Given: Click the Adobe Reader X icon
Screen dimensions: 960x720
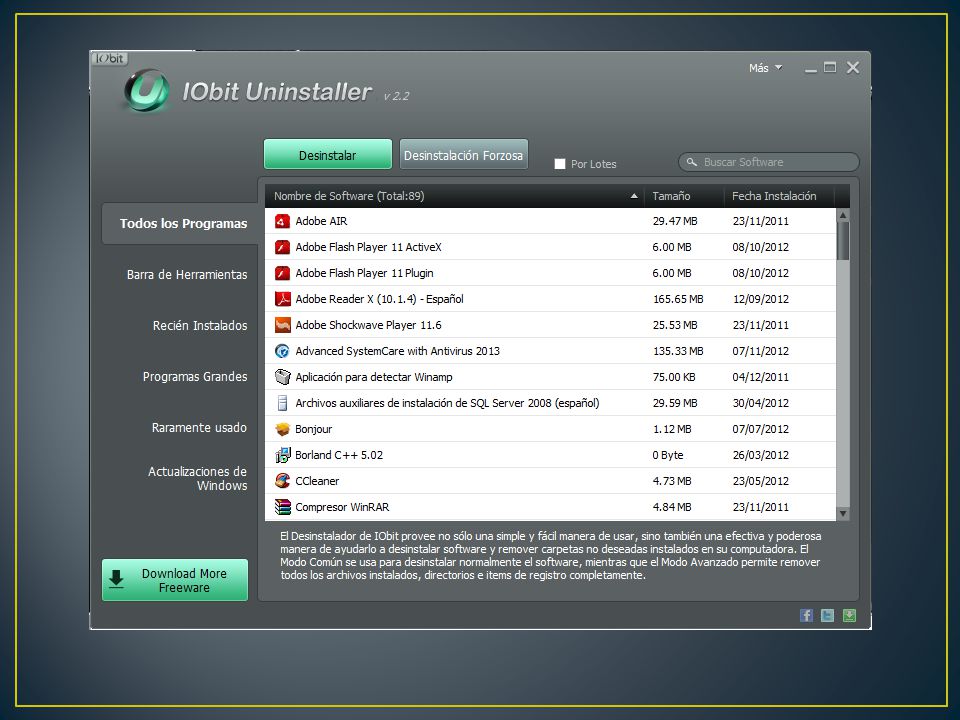Looking at the screenshot, I should point(282,299).
